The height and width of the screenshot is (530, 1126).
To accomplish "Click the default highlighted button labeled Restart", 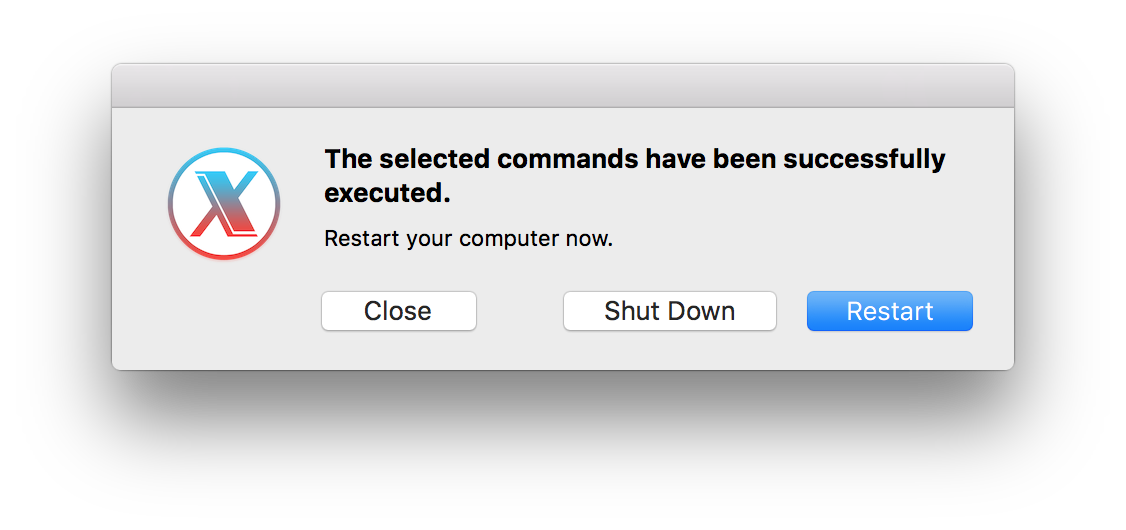I will click(890, 311).
